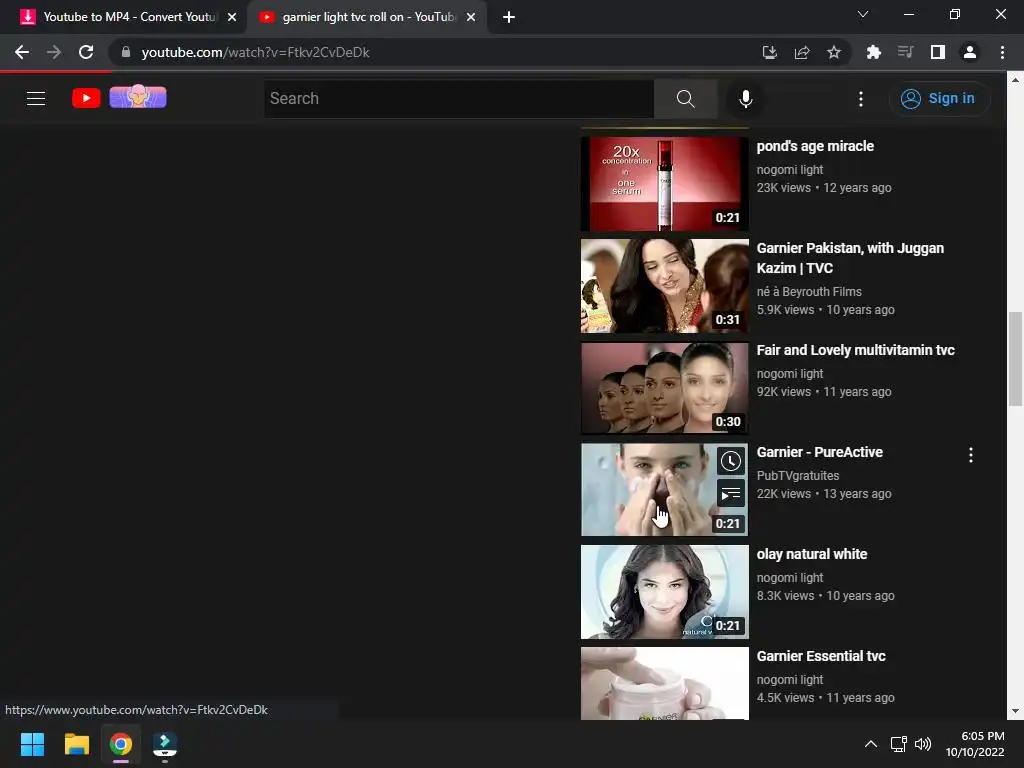Bookmark this tab with star icon
1024x768 pixels.
pos(834,52)
